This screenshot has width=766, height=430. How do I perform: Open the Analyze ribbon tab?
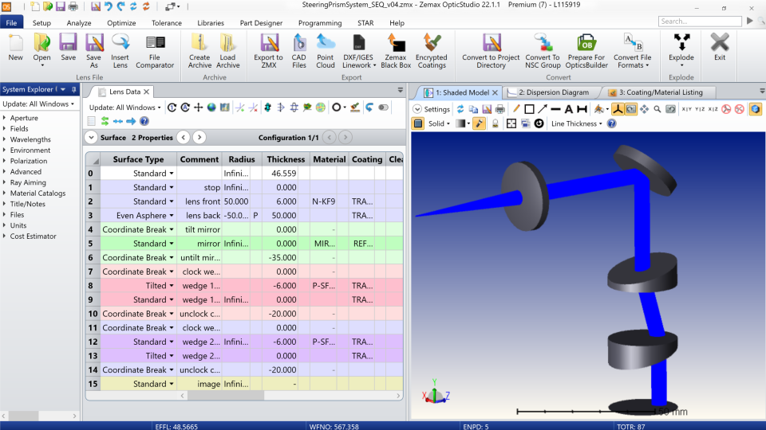(79, 23)
